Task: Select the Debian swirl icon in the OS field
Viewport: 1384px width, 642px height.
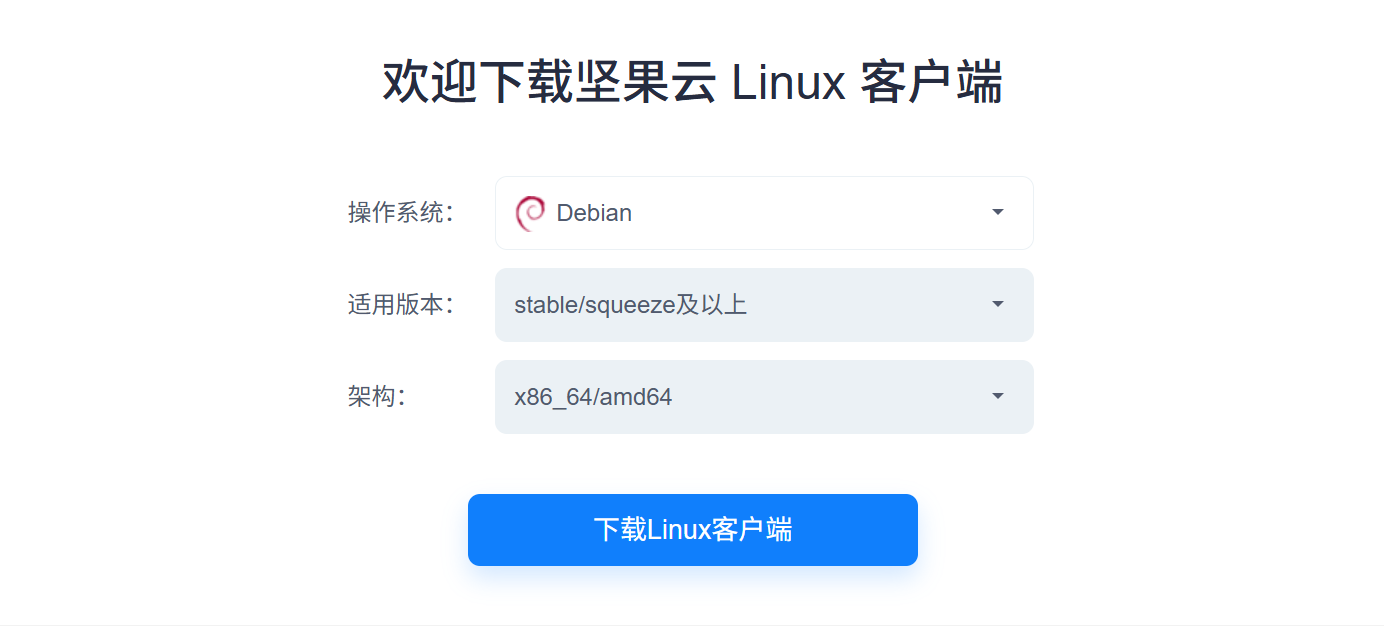Action: click(527, 212)
